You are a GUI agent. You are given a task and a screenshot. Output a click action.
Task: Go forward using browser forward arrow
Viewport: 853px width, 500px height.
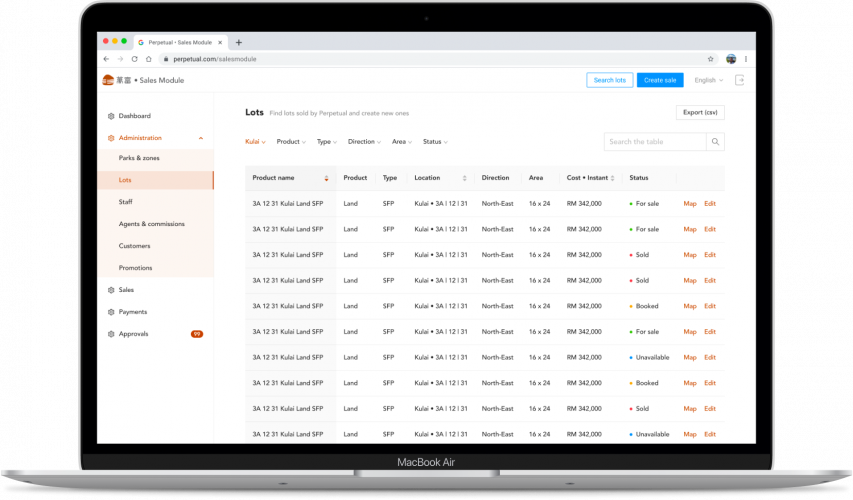120,59
